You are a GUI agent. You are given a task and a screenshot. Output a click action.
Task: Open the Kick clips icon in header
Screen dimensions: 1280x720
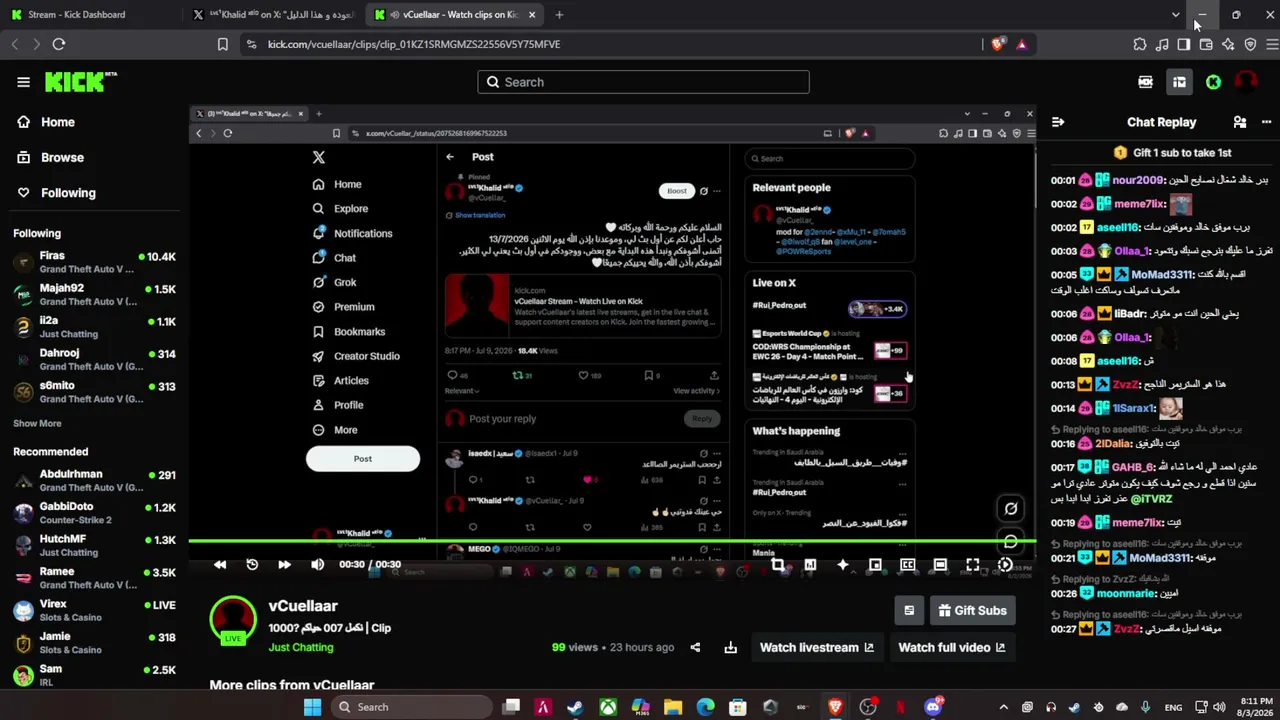pos(1146,82)
